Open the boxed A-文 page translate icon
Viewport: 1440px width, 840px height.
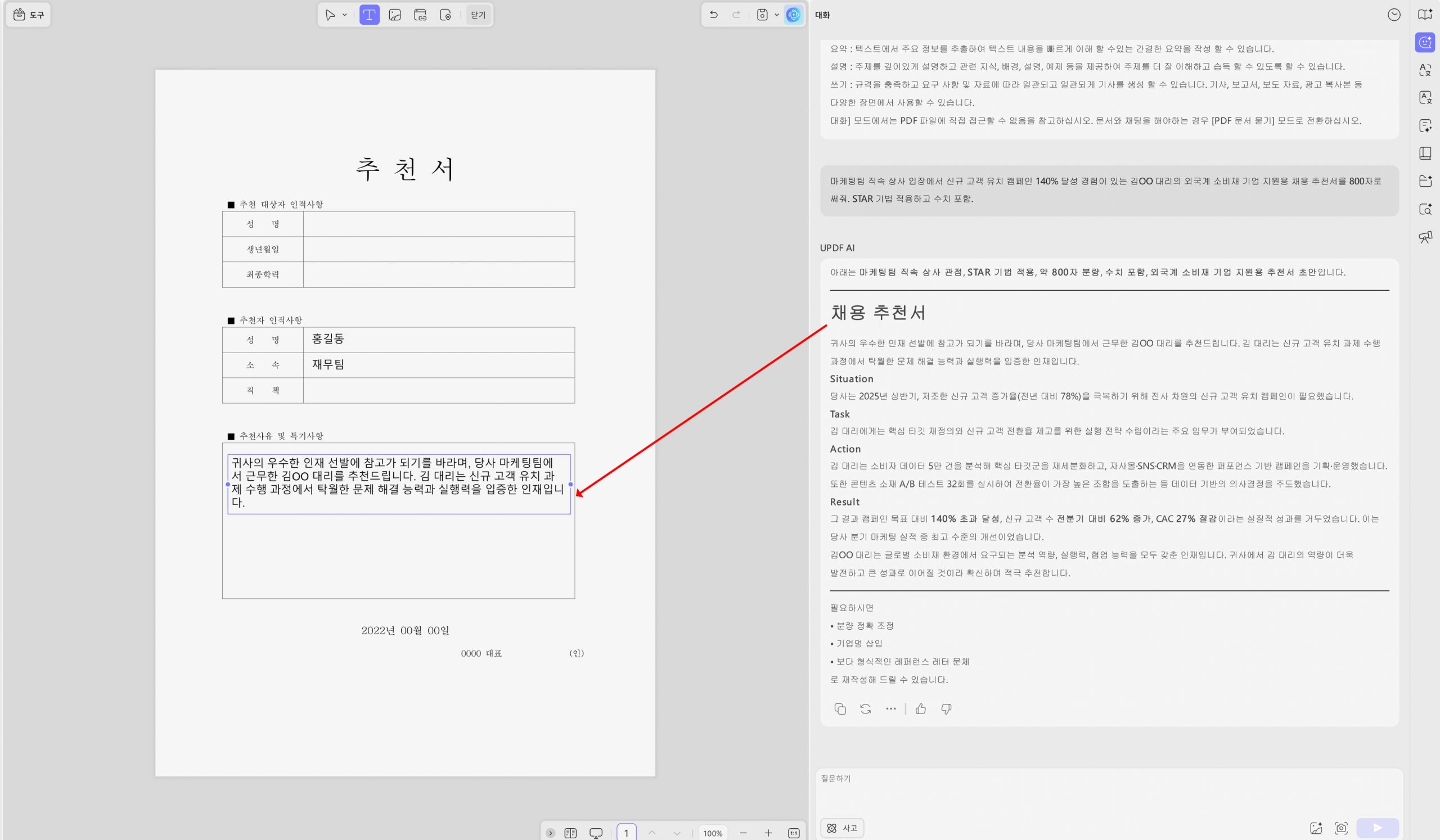(1425, 98)
